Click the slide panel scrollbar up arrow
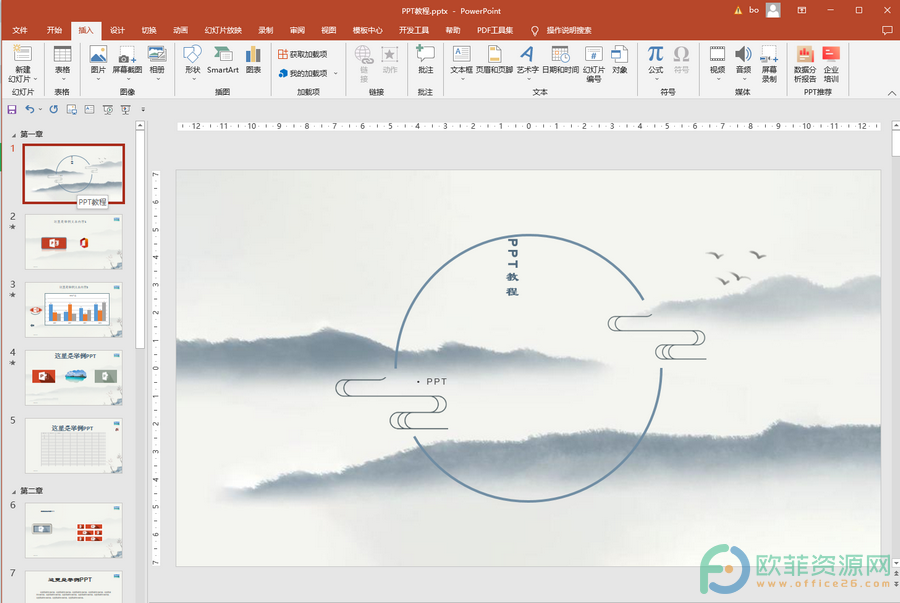900x603 pixels. (139, 125)
